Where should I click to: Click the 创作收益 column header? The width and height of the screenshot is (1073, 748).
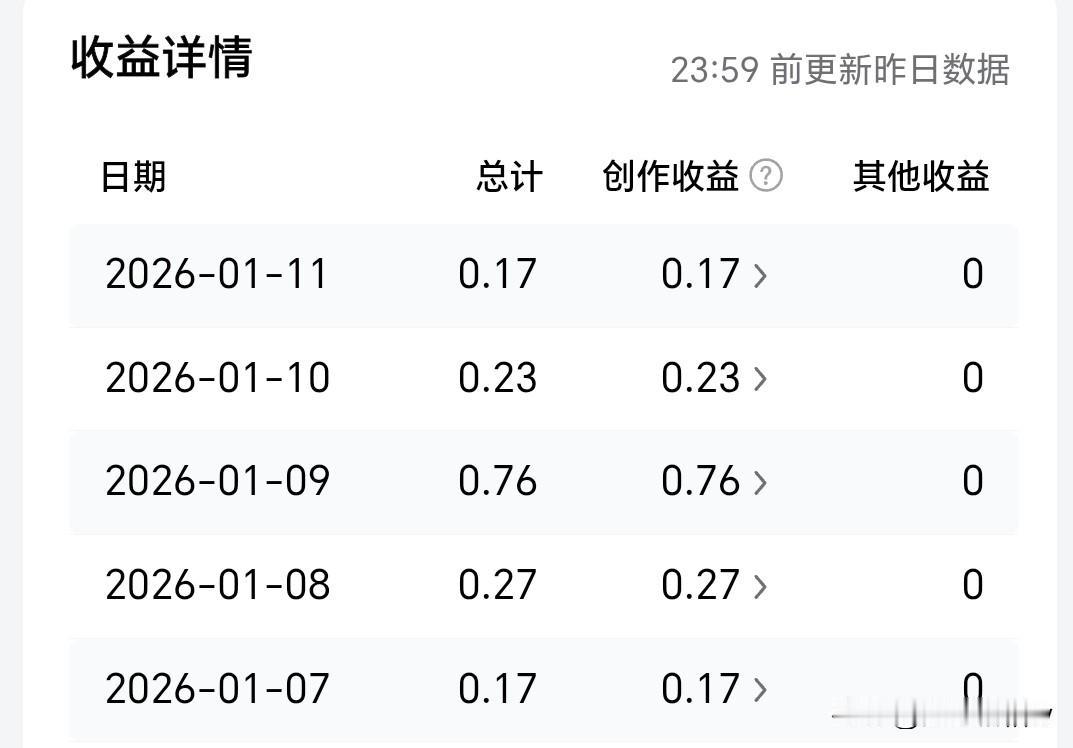671,177
